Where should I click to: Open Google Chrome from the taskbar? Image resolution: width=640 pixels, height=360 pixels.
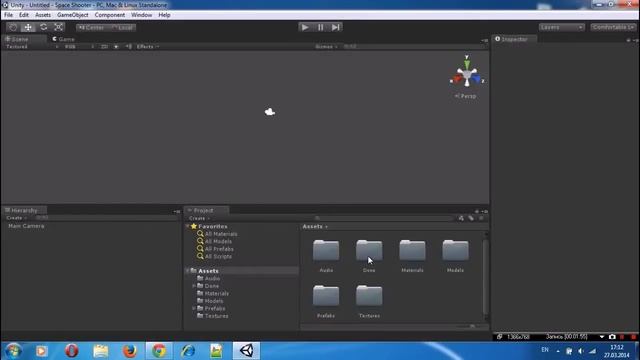click(x=158, y=351)
